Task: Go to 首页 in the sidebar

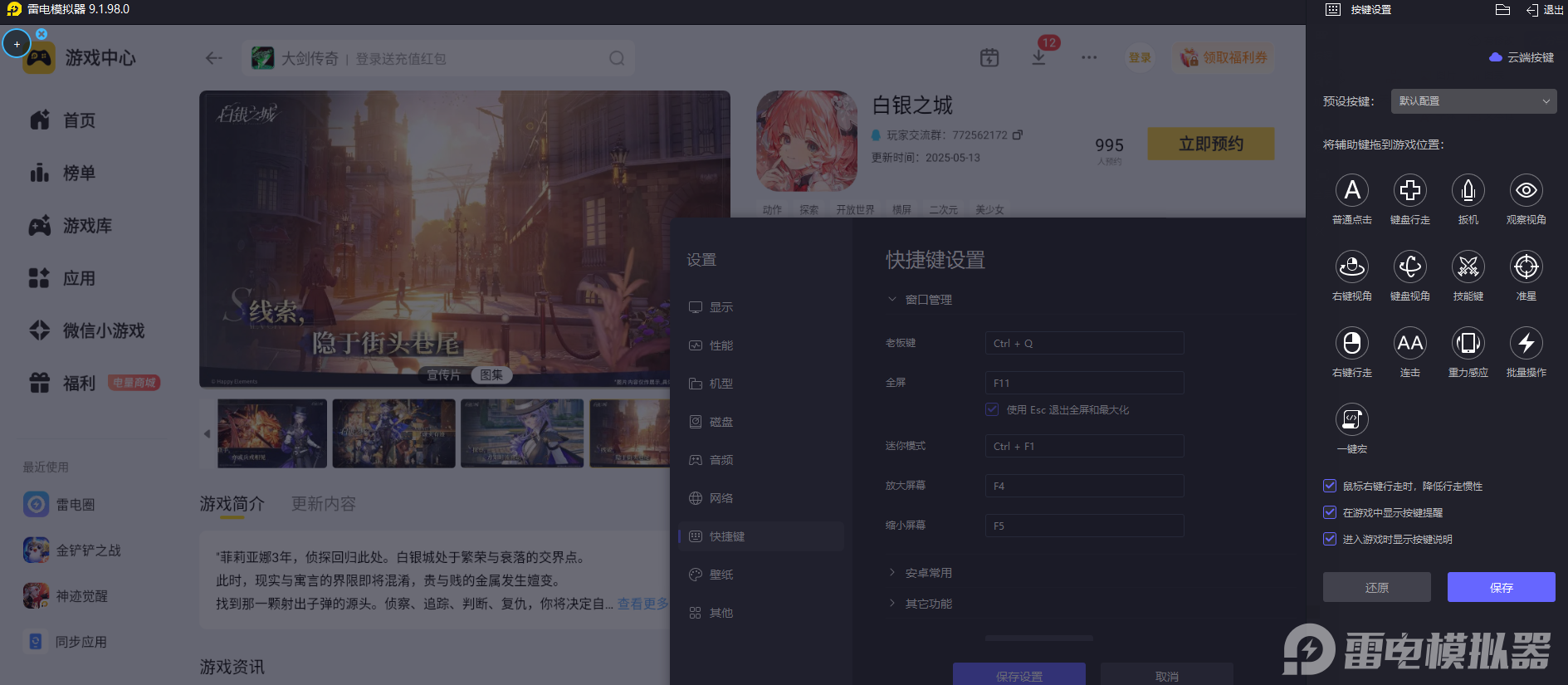Action: [x=63, y=120]
